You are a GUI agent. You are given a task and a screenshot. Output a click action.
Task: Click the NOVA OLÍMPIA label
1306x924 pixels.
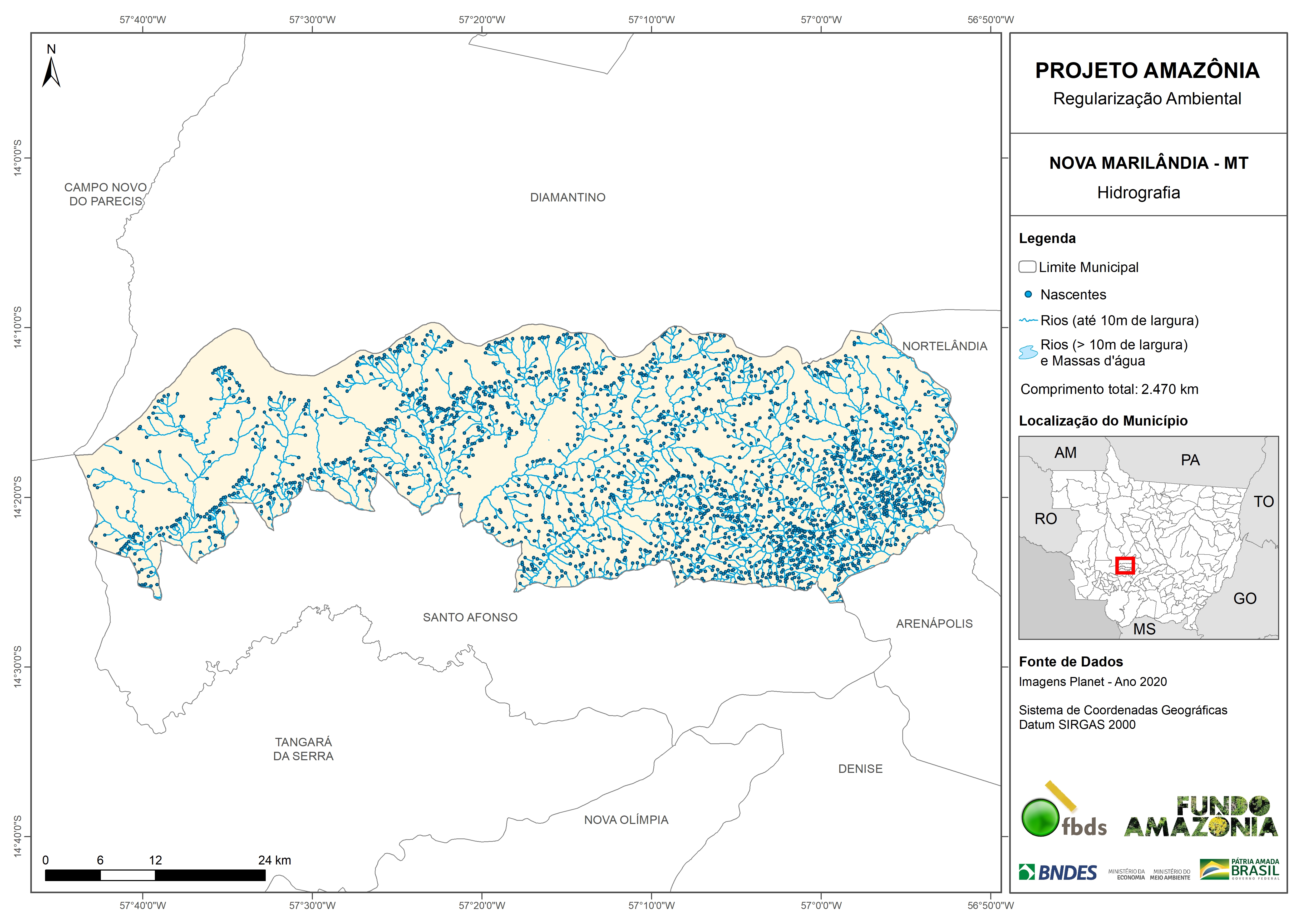tap(626, 820)
